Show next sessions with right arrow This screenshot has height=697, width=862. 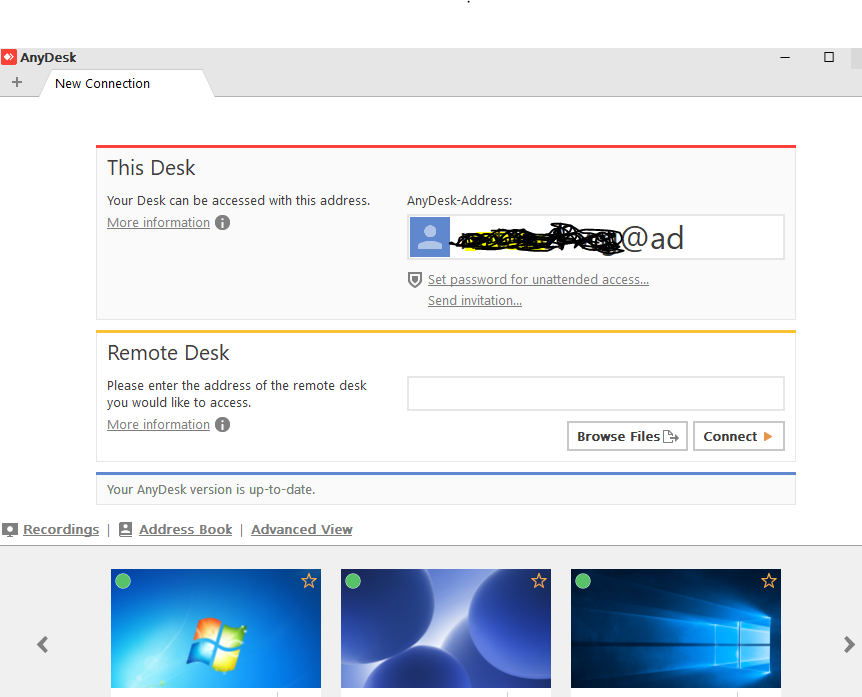[x=849, y=644]
